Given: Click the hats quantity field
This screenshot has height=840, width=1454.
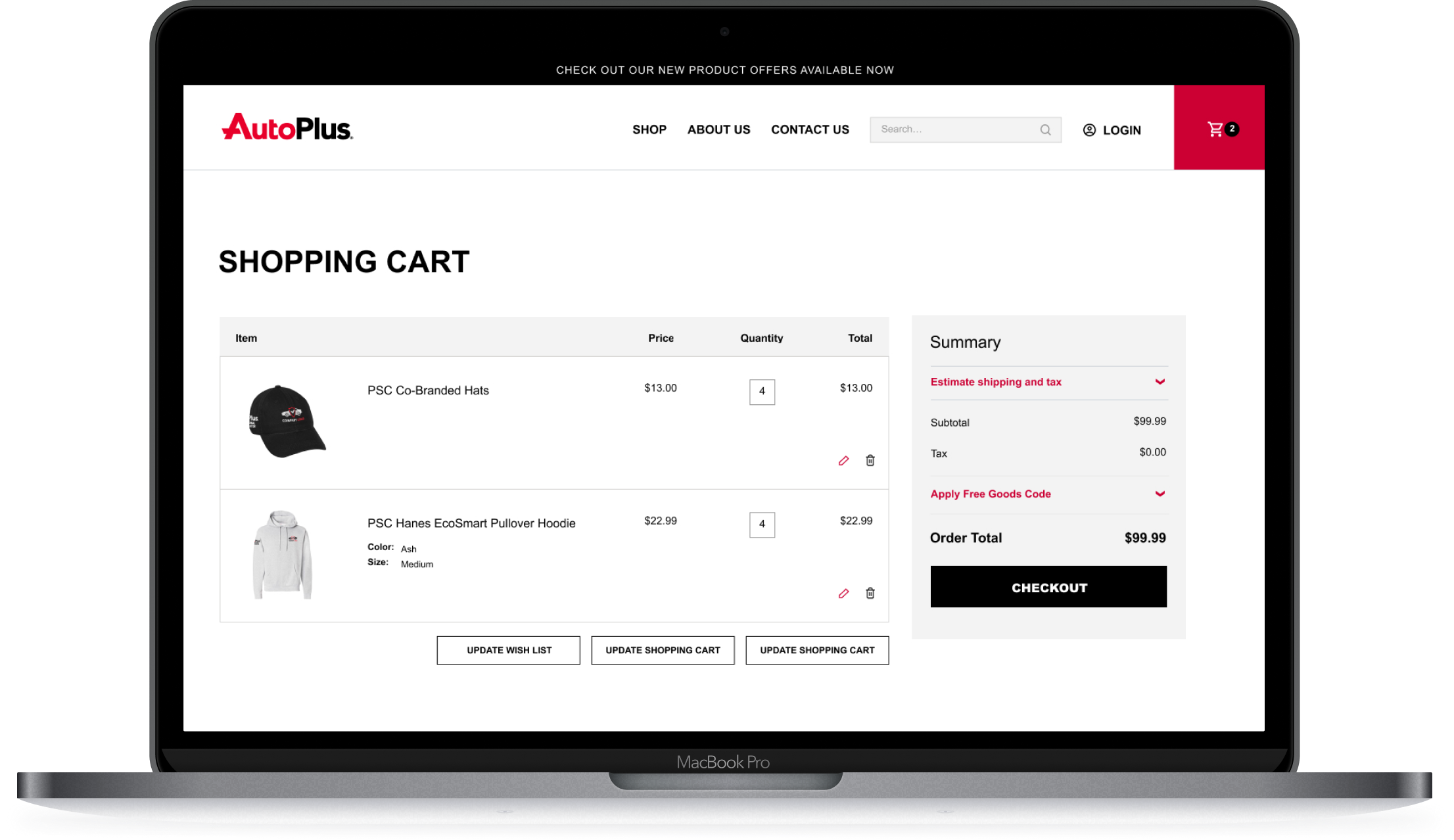Looking at the screenshot, I should 762,392.
